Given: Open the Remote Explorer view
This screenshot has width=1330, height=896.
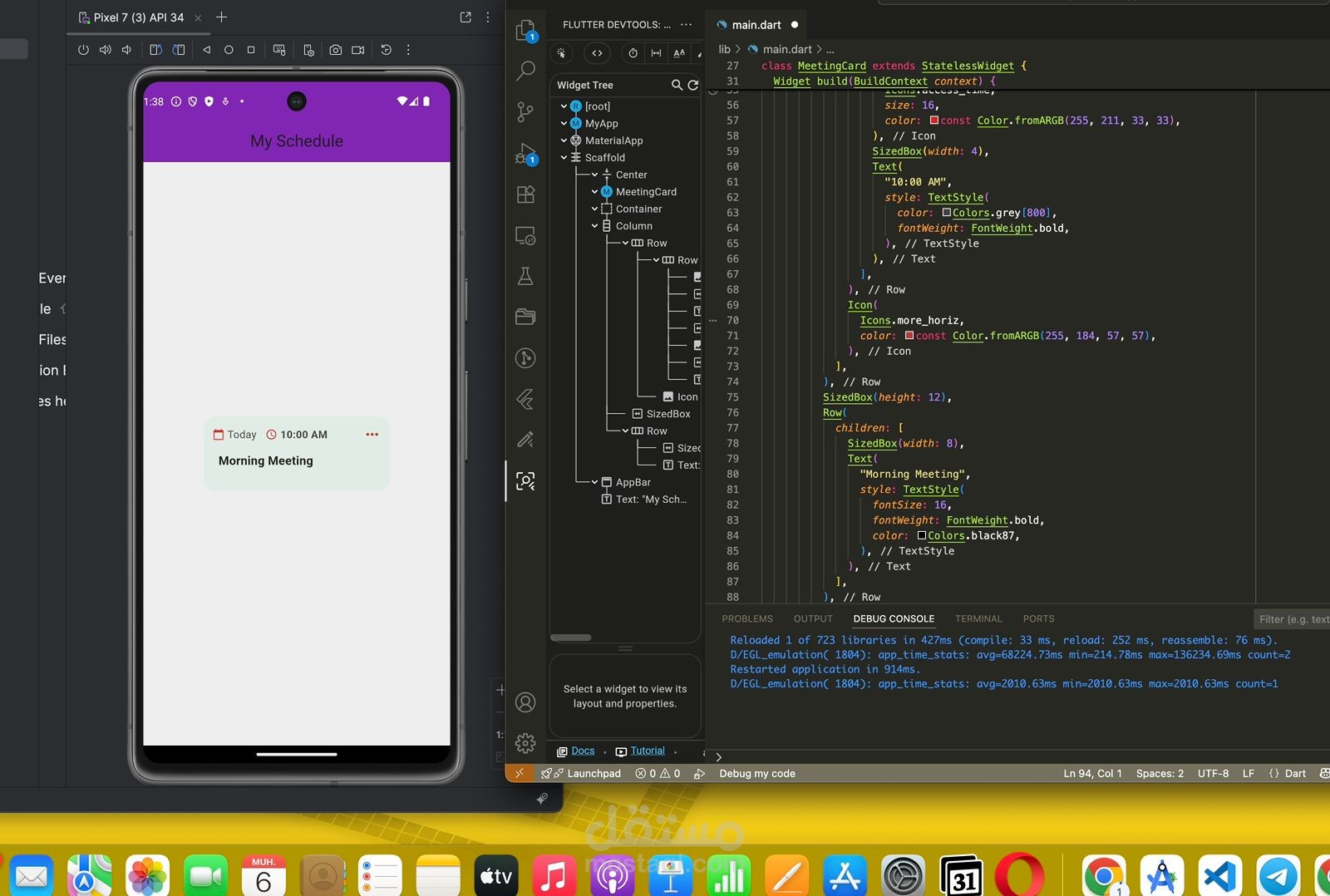Looking at the screenshot, I should pyautogui.click(x=526, y=236).
